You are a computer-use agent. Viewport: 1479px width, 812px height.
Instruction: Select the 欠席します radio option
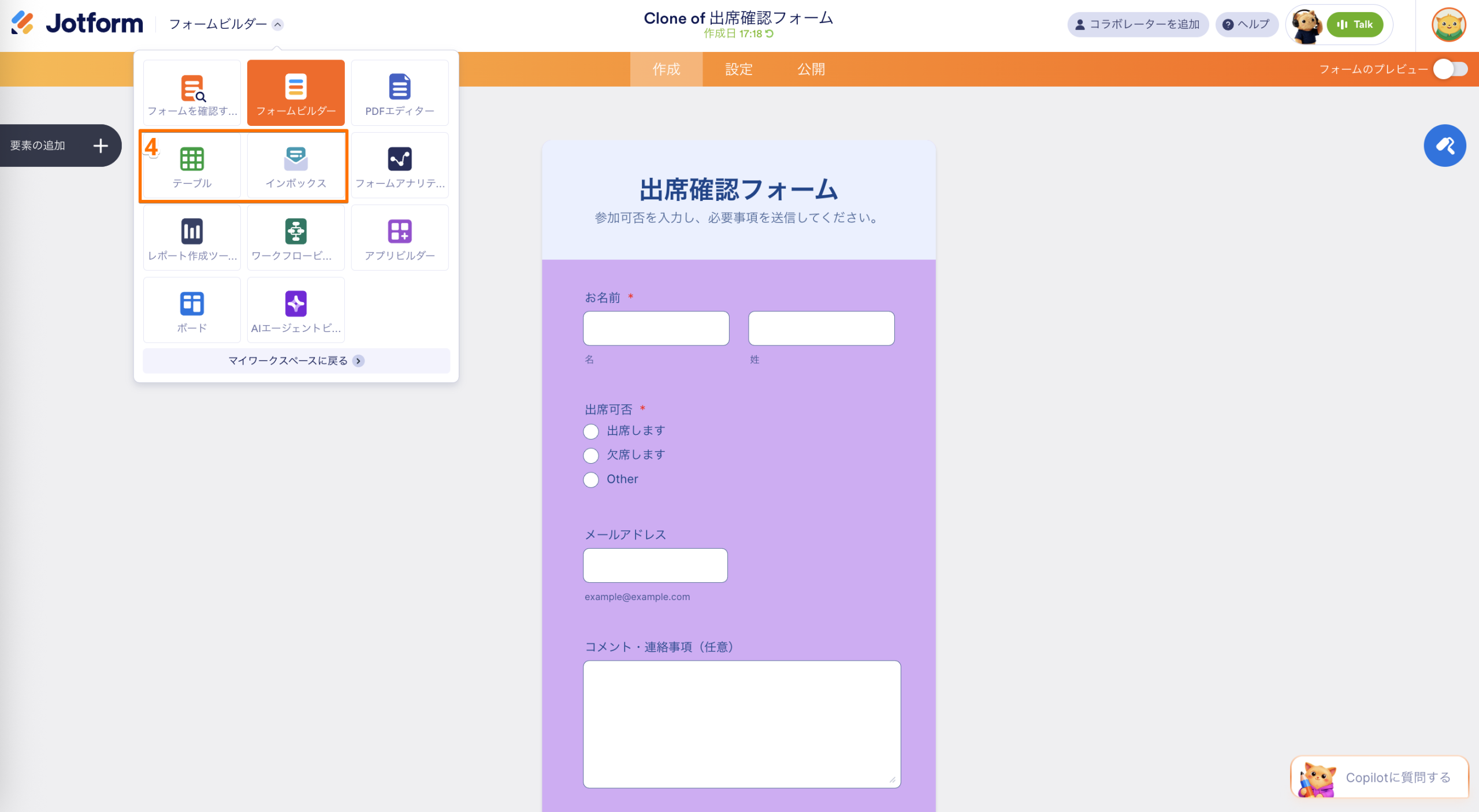click(x=590, y=456)
